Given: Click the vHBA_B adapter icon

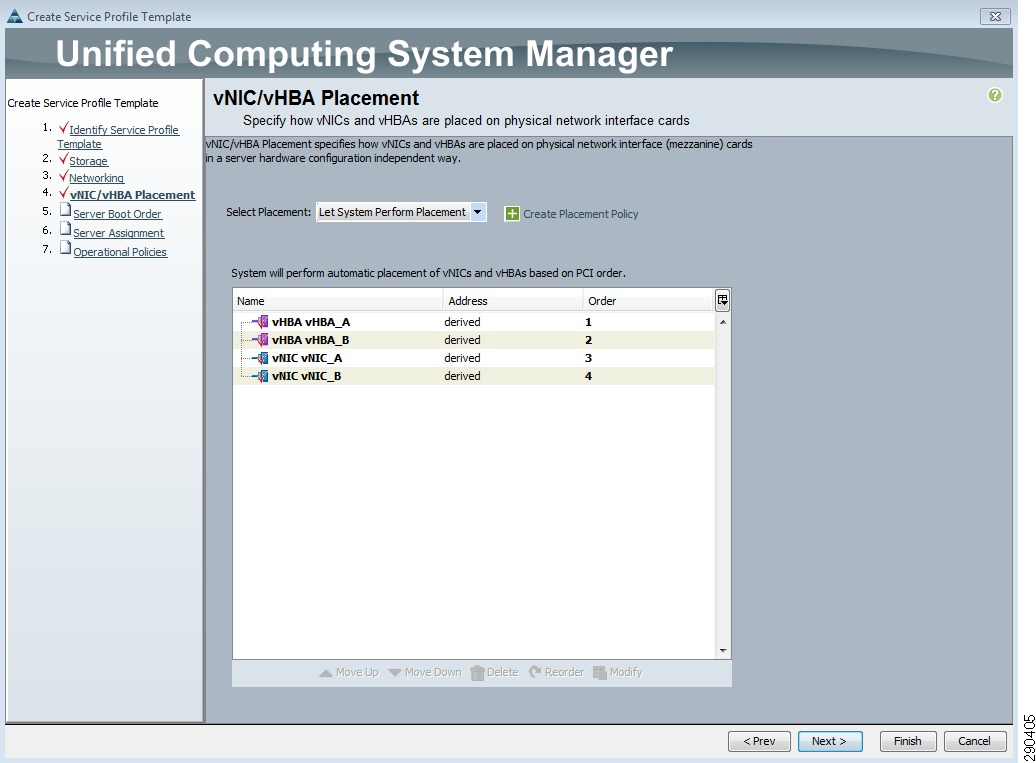Looking at the screenshot, I should click(262, 340).
